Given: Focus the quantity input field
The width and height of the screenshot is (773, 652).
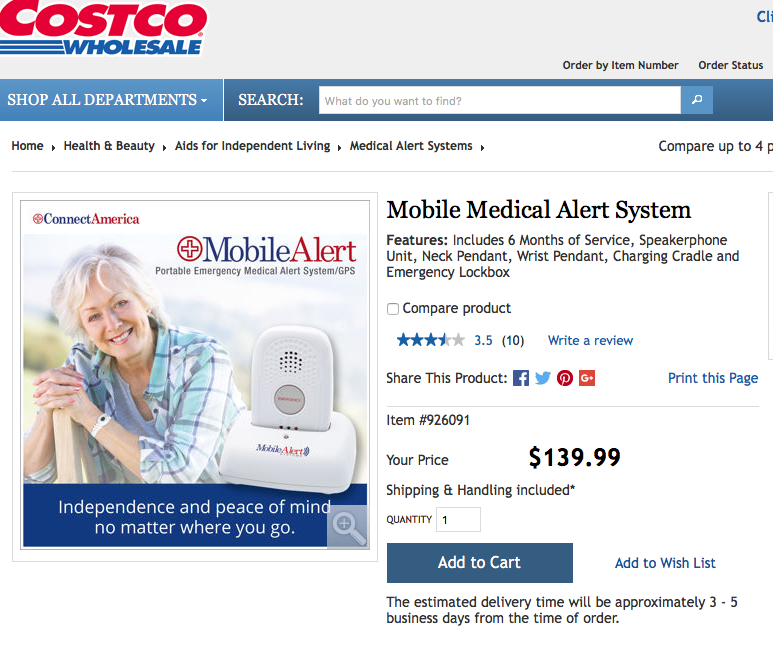Looking at the screenshot, I should coord(458,520).
